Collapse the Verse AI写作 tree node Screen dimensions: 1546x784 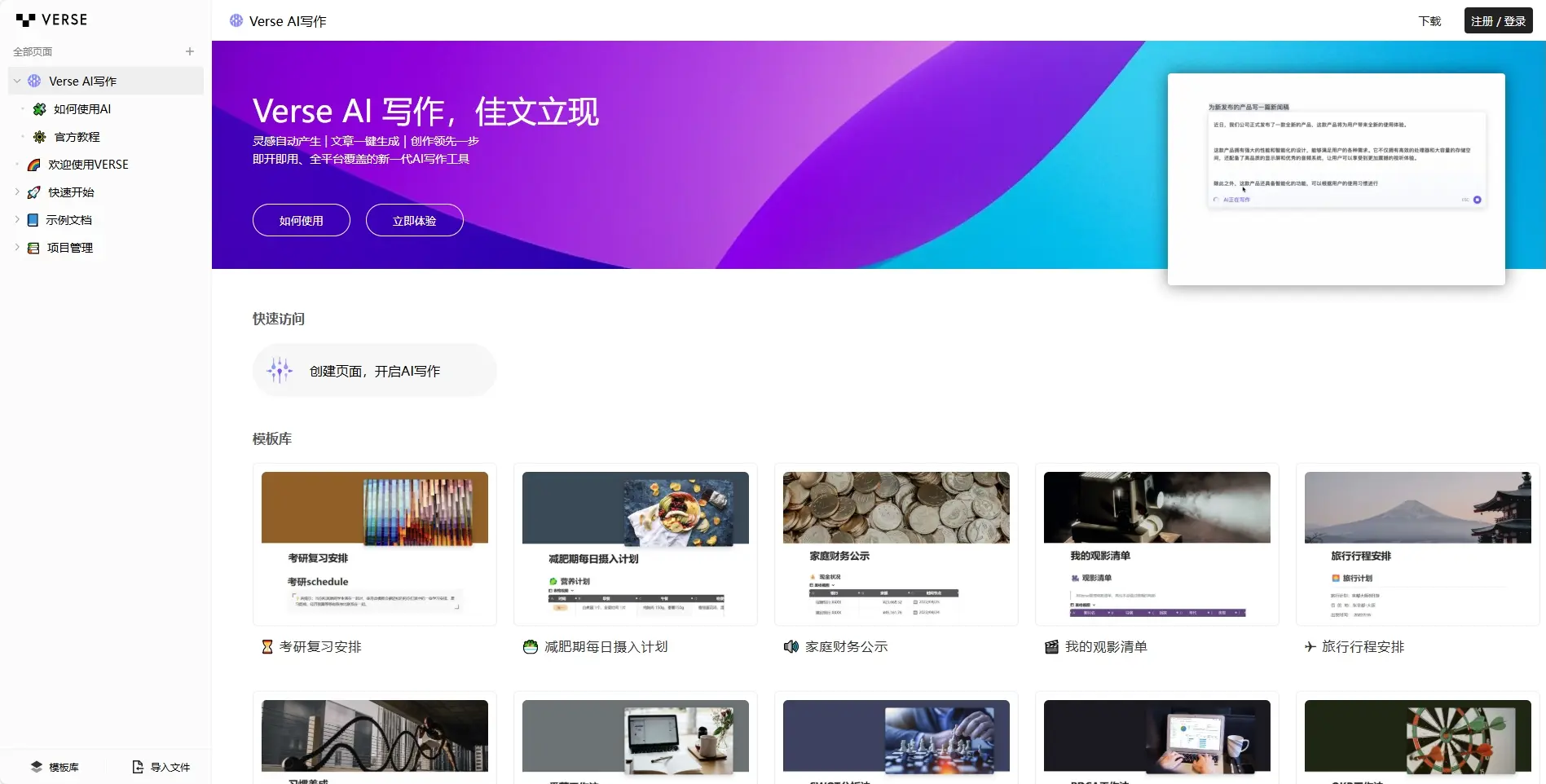coord(17,81)
